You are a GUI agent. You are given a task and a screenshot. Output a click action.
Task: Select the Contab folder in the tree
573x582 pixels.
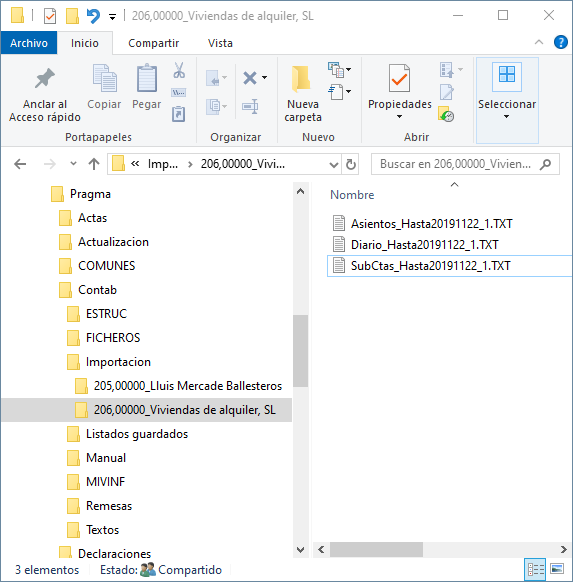point(97,290)
